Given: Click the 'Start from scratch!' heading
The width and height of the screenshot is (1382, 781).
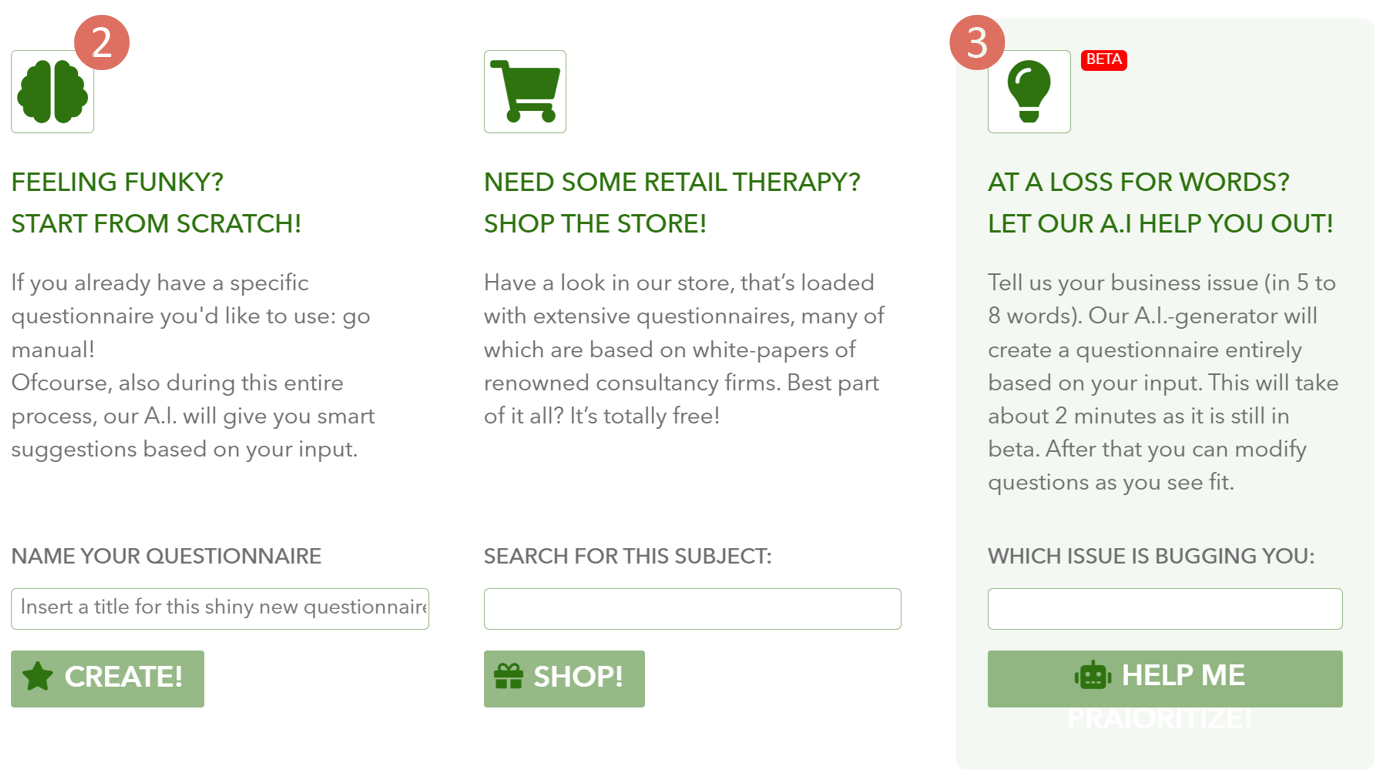Looking at the screenshot, I should click(x=156, y=224).
